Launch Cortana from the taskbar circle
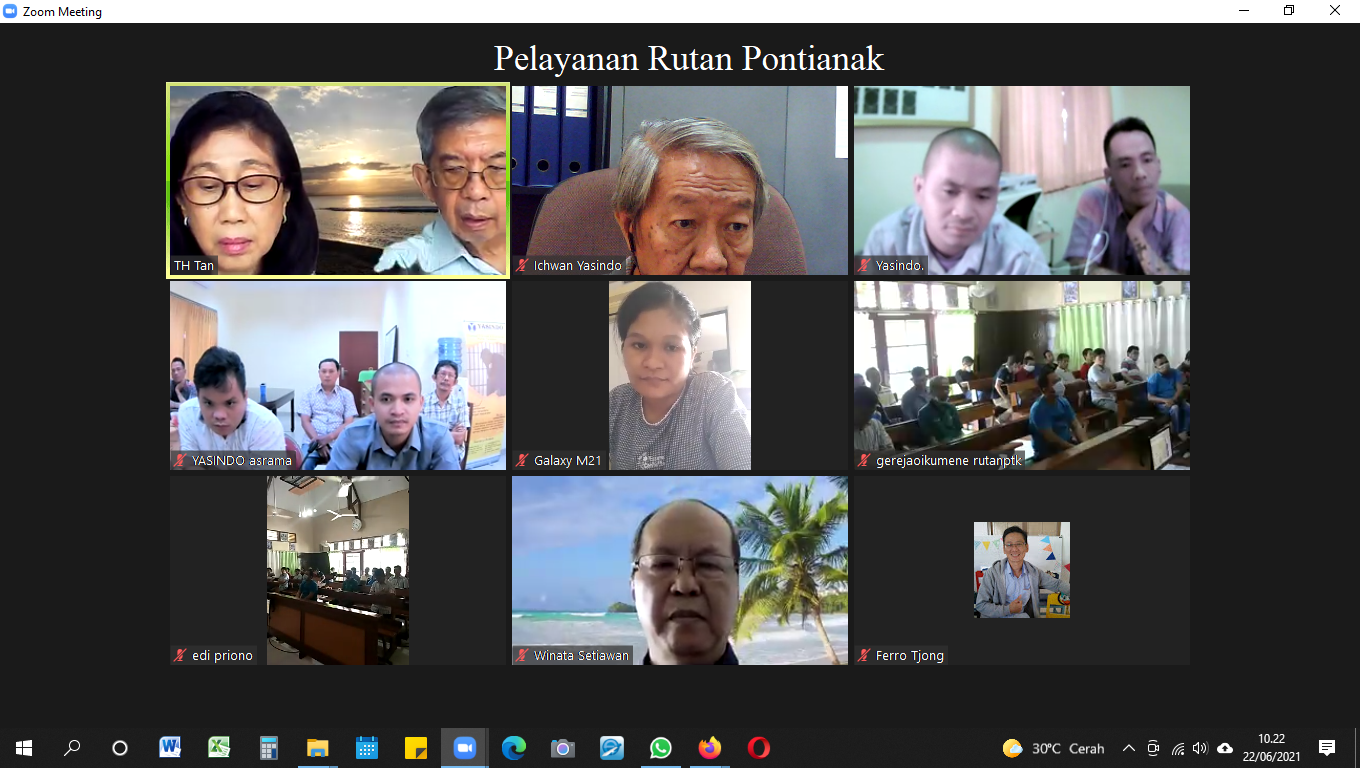Screen dimensions: 1360x768 tap(120, 748)
